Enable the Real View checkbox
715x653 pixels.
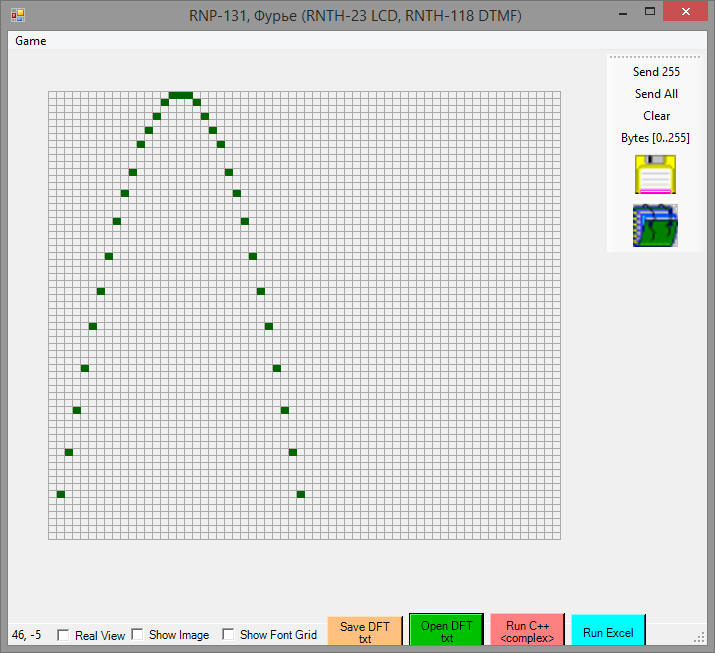point(63,635)
